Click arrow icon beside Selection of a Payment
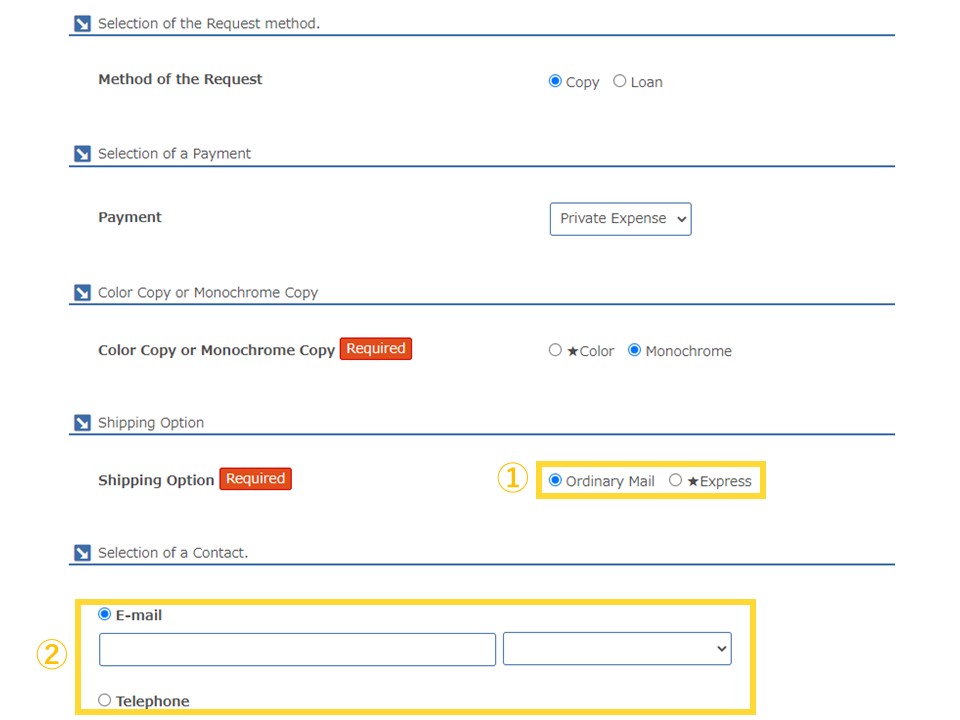This screenshot has height=720, width=960. (x=82, y=154)
